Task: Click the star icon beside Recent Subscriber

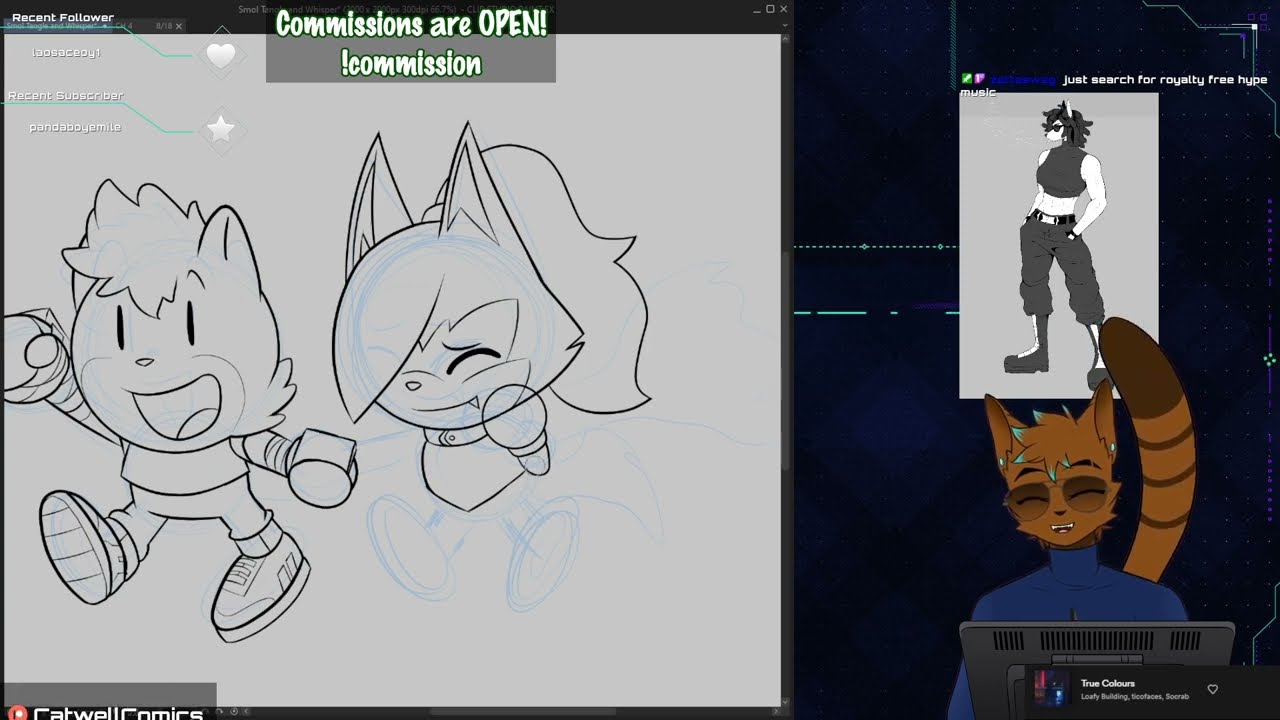Action: click(x=221, y=128)
